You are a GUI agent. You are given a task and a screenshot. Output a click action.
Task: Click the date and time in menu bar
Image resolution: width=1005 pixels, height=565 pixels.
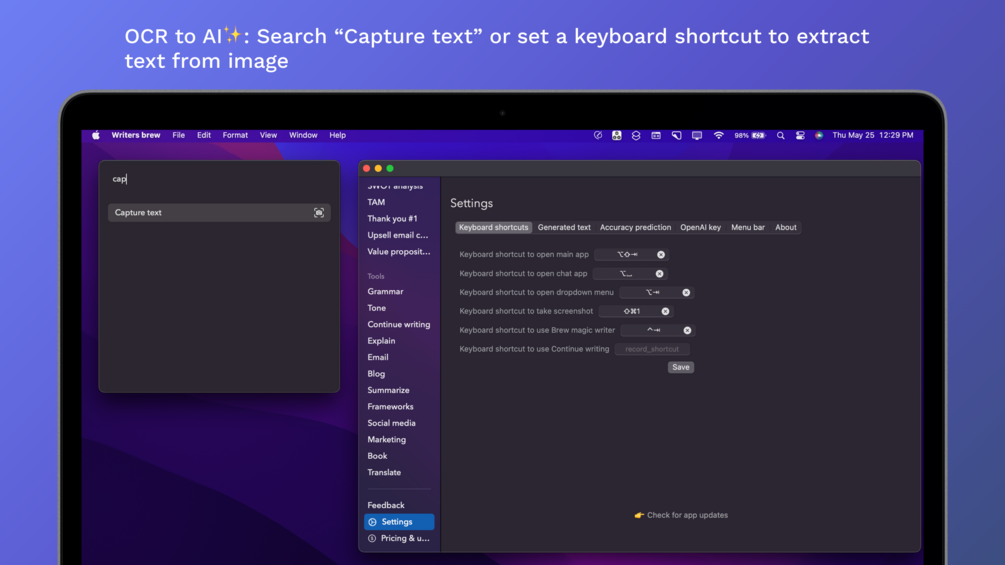pyautogui.click(x=872, y=135)
